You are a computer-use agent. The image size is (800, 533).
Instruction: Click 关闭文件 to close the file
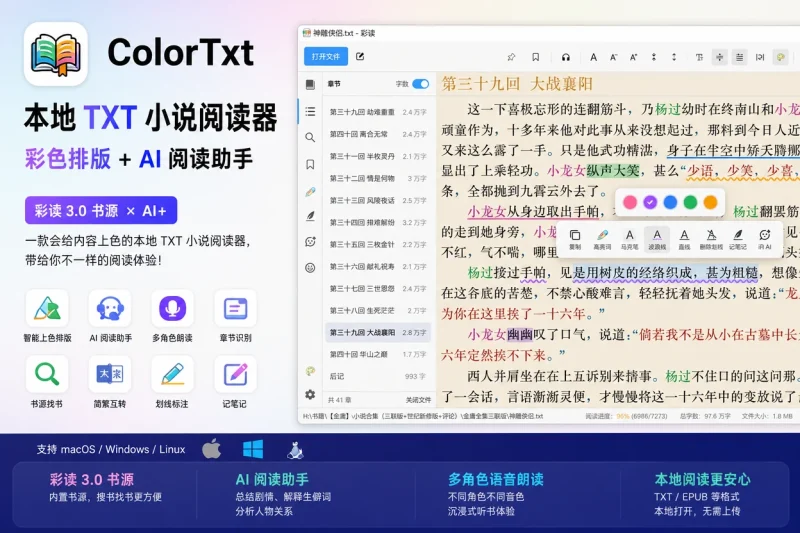418,400
